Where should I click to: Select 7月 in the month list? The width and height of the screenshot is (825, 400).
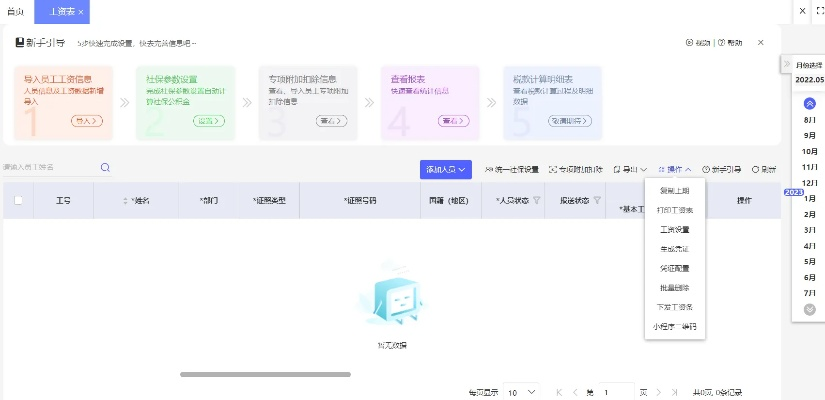810,294
